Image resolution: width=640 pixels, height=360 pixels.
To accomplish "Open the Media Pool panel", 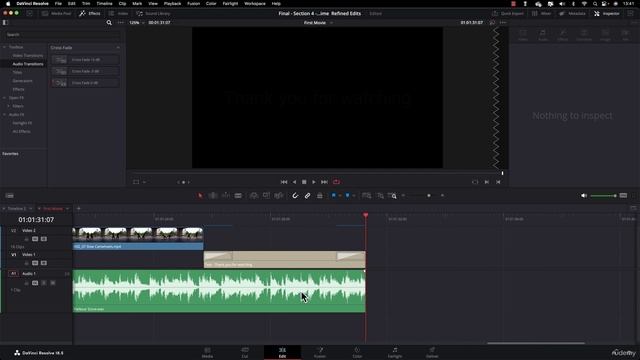I will (56, 13).
